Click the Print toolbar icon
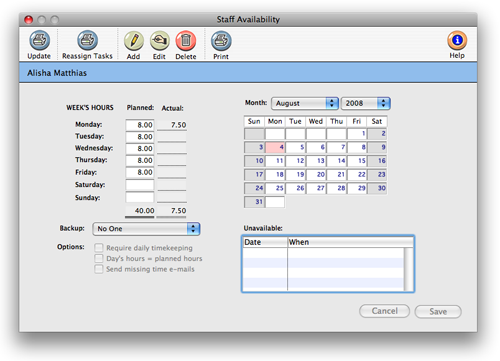Screen dimensions: 500x361 [x=221, y=41]
